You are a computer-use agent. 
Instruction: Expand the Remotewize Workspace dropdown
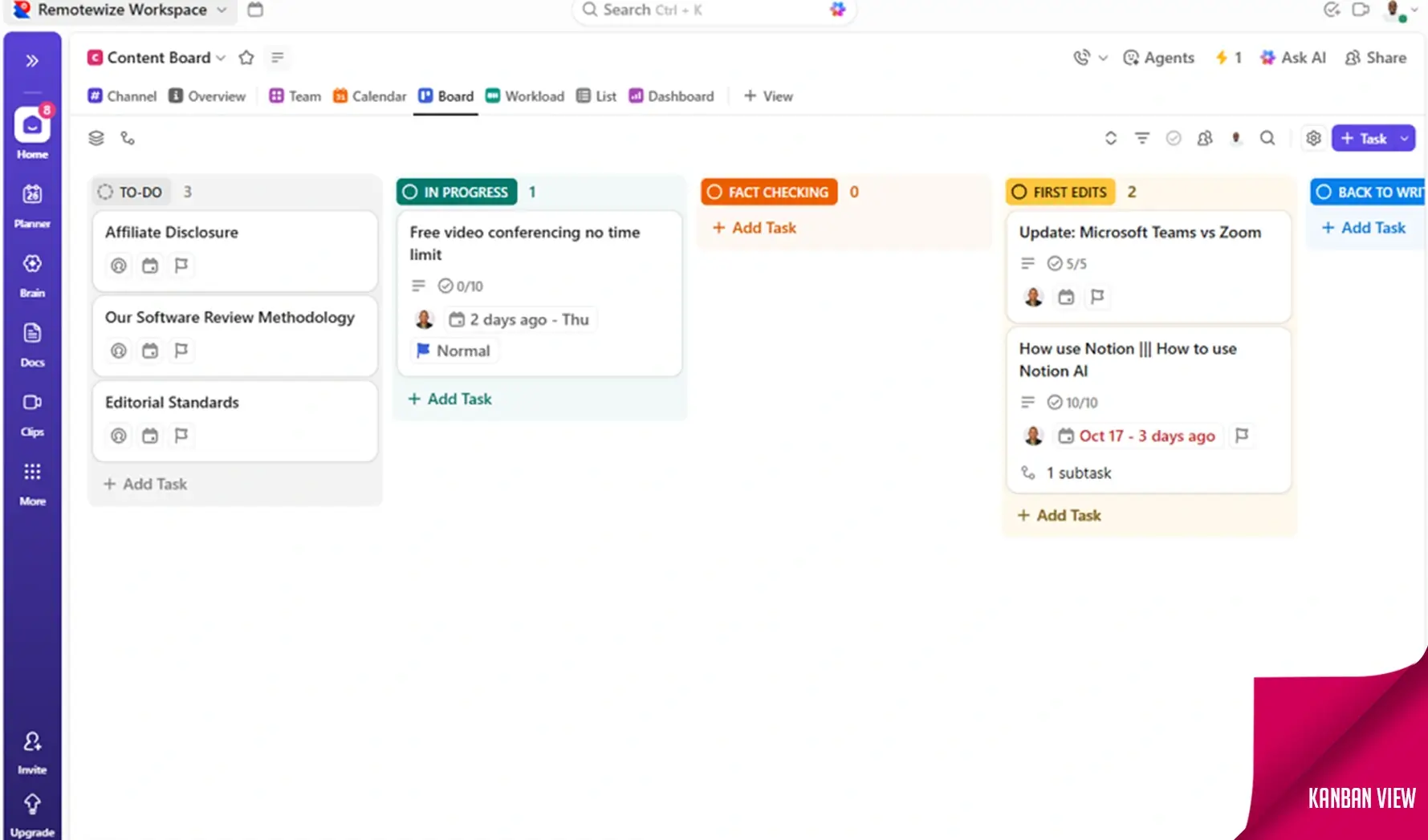(222, 10)
